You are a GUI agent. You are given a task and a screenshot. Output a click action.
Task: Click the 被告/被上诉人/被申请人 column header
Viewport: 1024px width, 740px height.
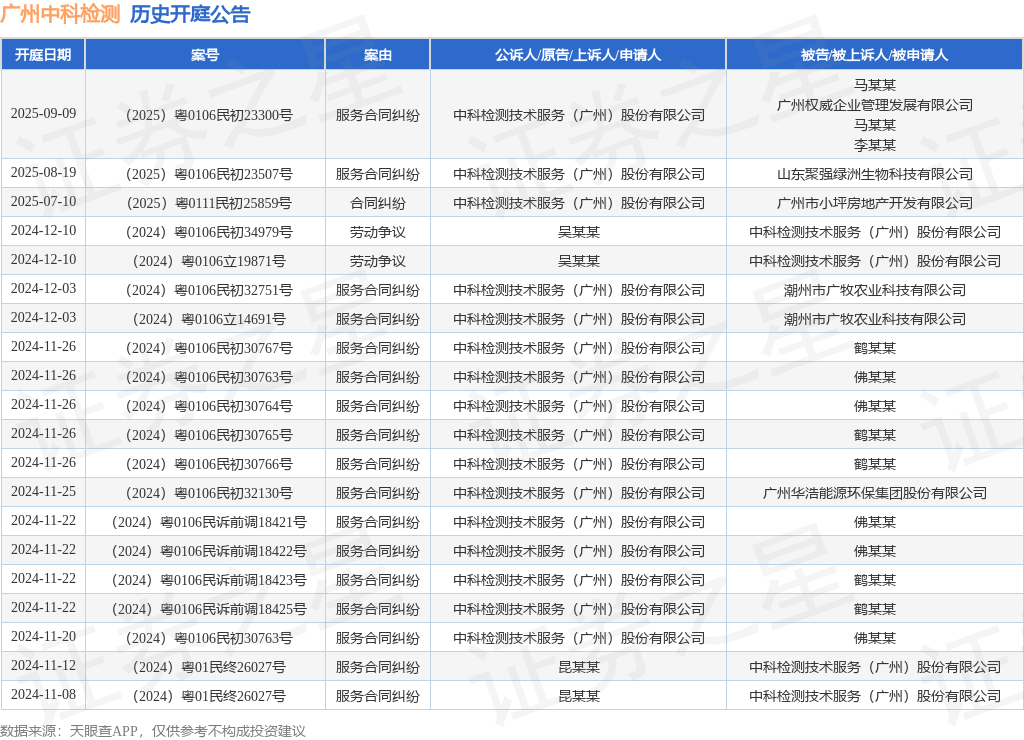[874, 55]
